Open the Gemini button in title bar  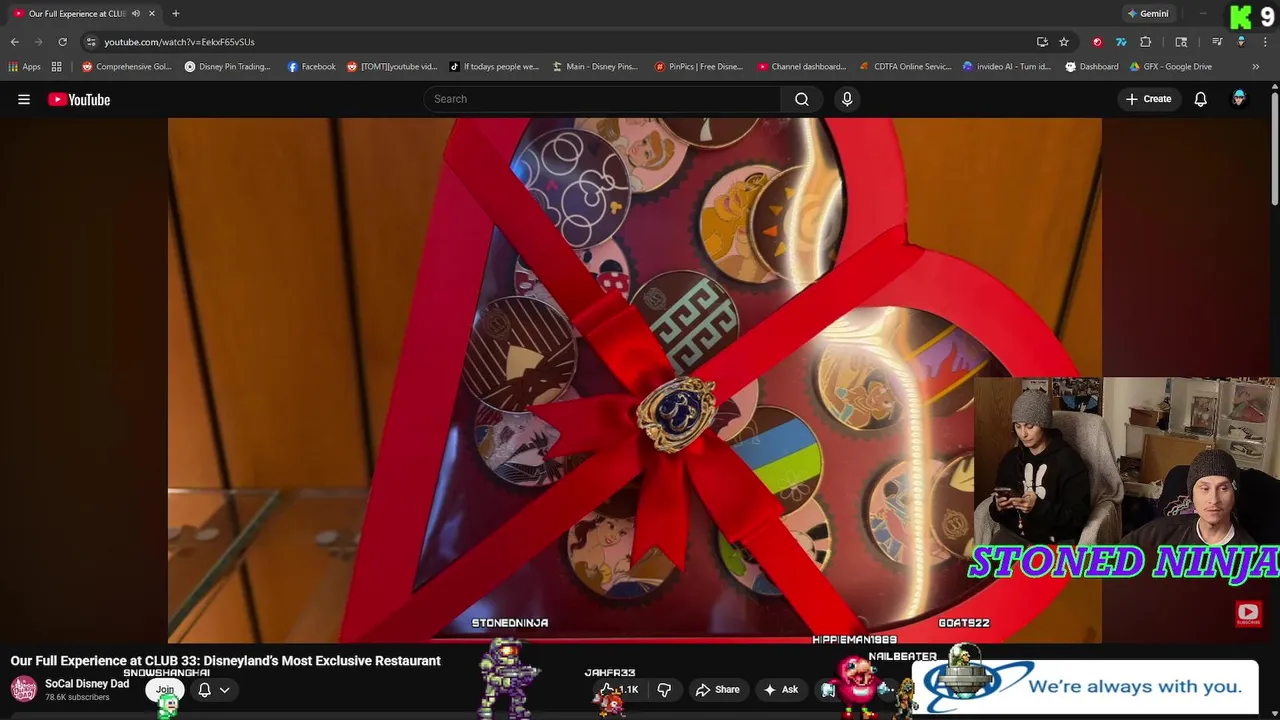point(1147,14)
